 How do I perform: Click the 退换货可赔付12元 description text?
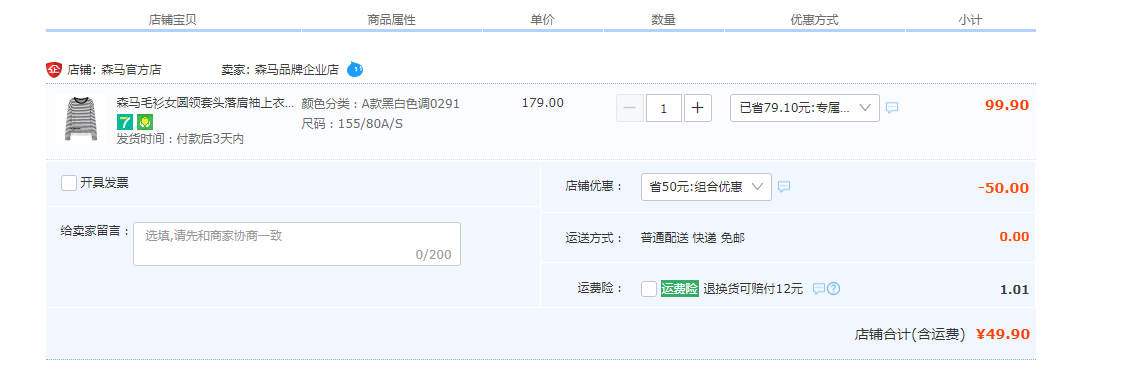point(753,289)
